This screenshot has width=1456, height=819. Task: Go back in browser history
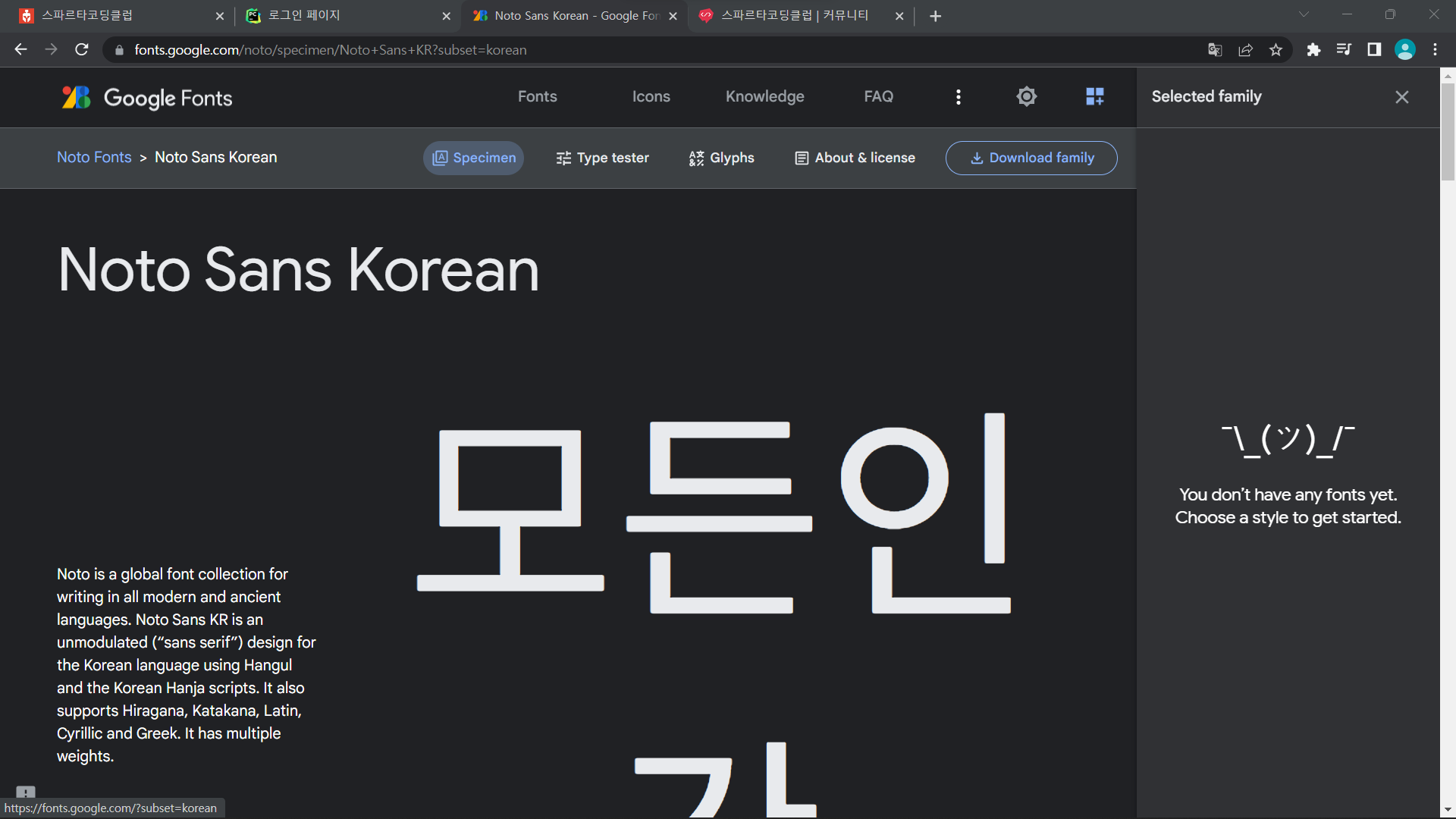click(x=20, y=49)
